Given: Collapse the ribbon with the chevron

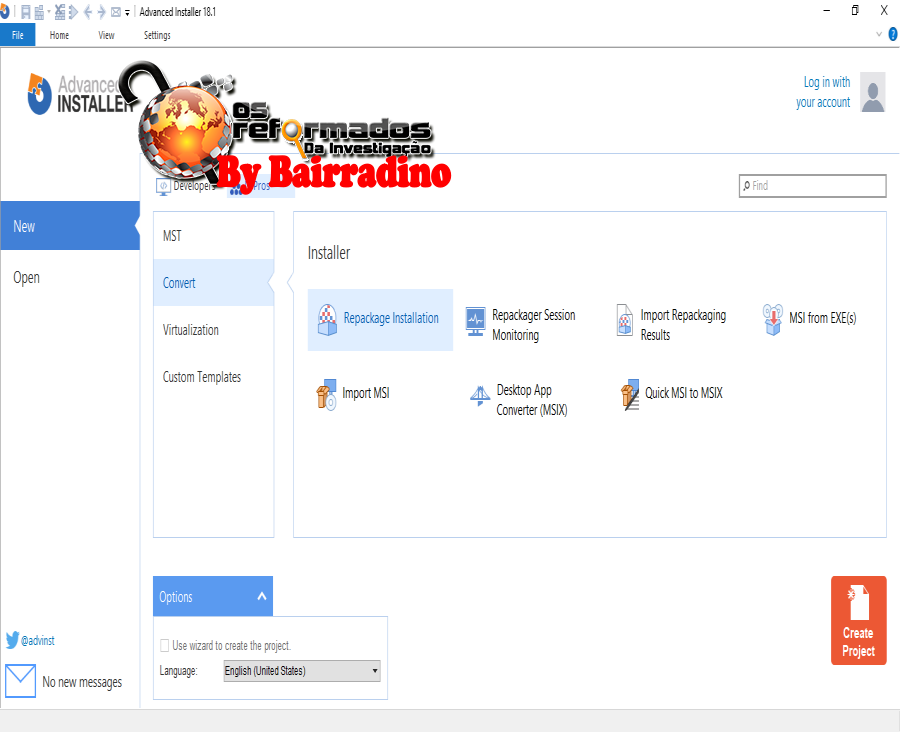Looking at the screenshot, I should 879,34.
